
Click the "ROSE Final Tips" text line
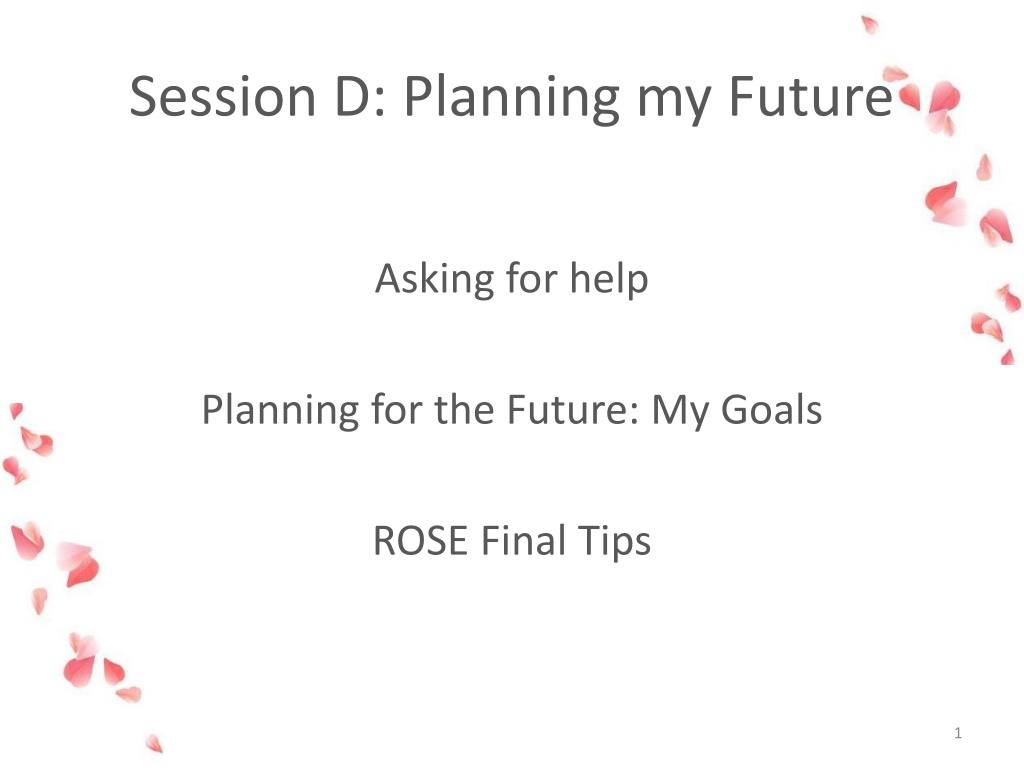click(x=511, y=541)
